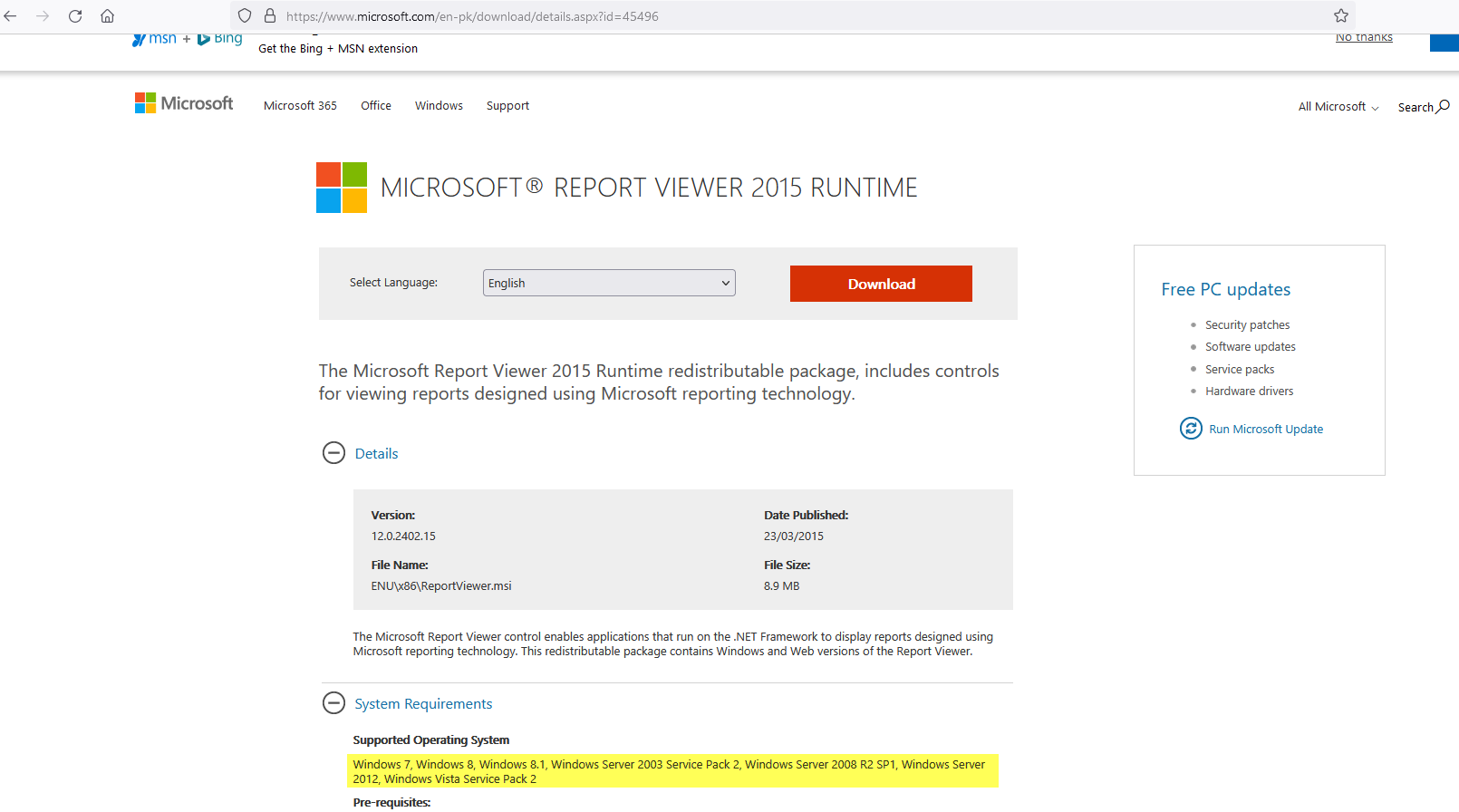Click the Hardware drivers list item
Viewport: 1459px width, 812px height.
(1249, 391)
